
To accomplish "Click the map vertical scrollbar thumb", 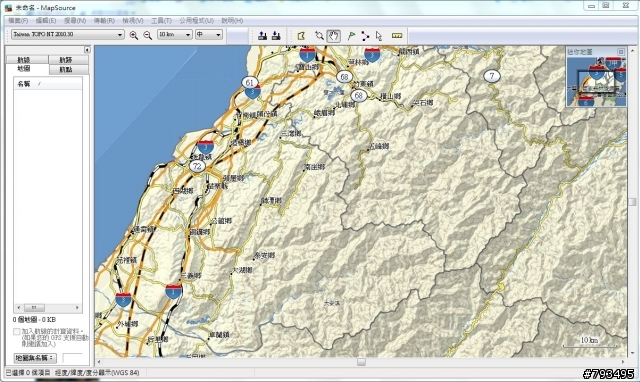I will pyautogui.click(x=632, y=202).
